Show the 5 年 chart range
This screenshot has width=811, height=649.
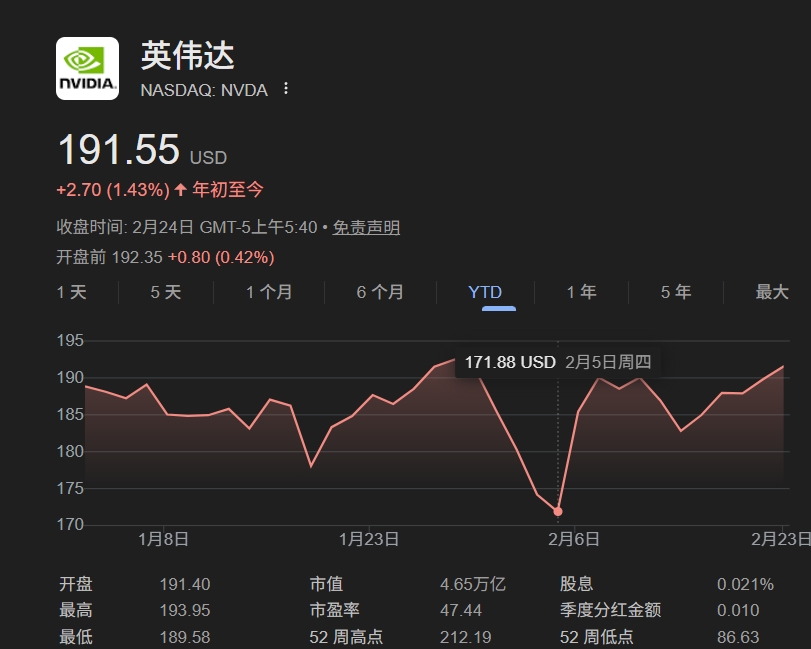[675, 292]
